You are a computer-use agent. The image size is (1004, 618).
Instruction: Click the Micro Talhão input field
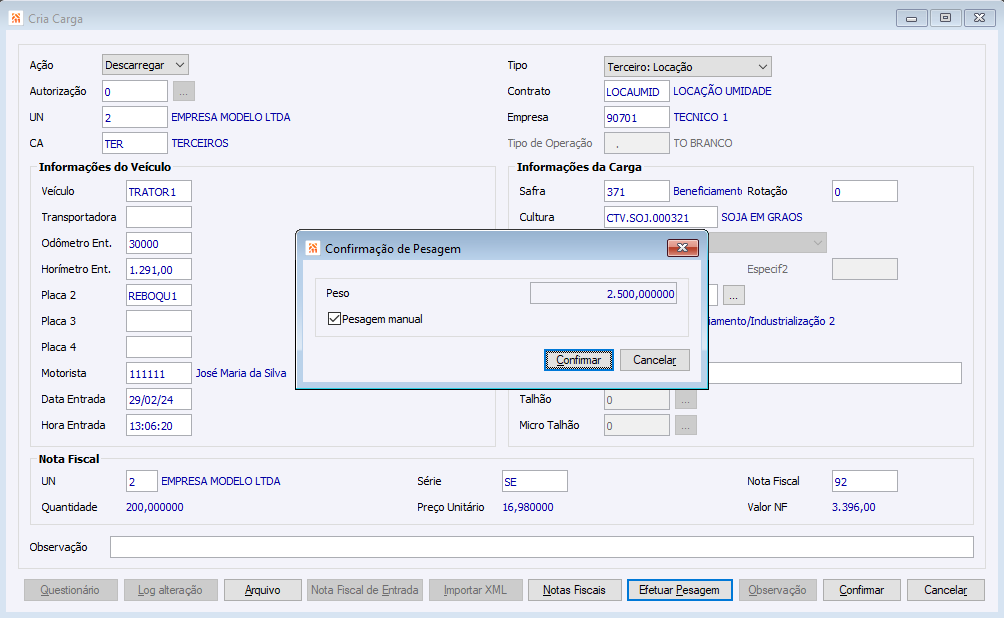(637, 425)
